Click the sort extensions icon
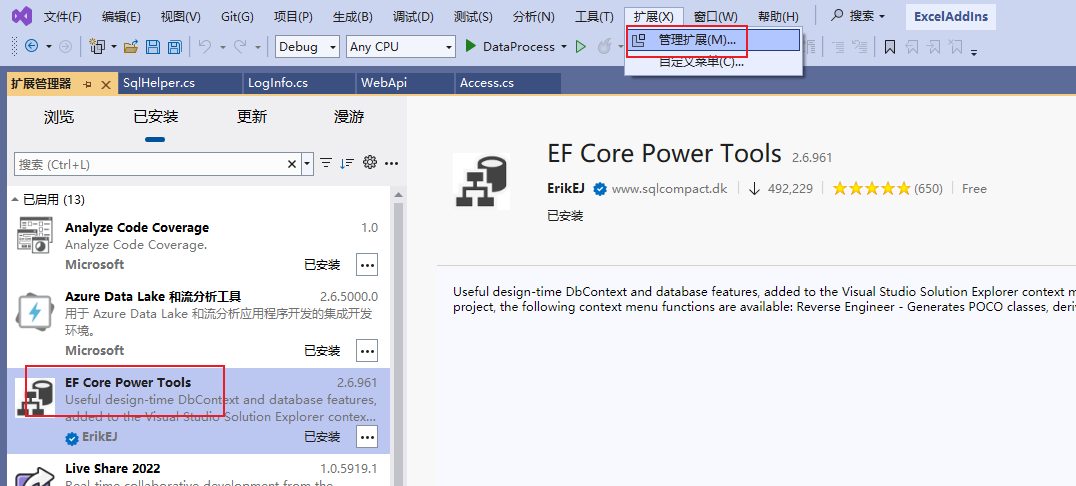The width and height of the screenshot is (1076, 486). pyautogui.click(x=347, y=163)
